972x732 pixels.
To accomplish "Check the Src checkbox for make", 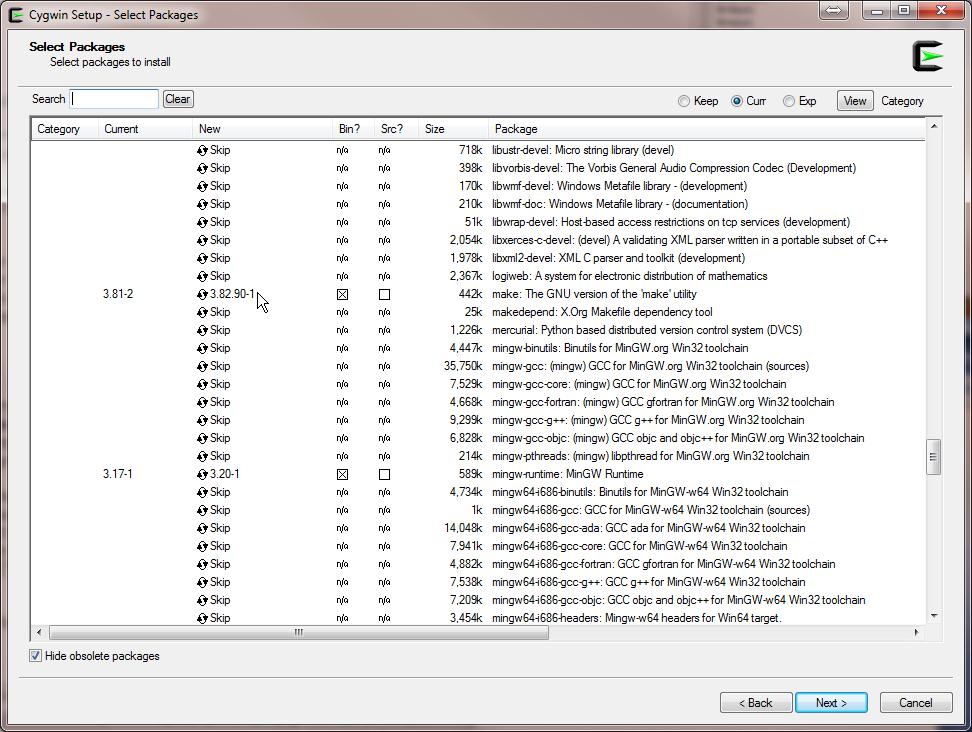I will [384, 294].
